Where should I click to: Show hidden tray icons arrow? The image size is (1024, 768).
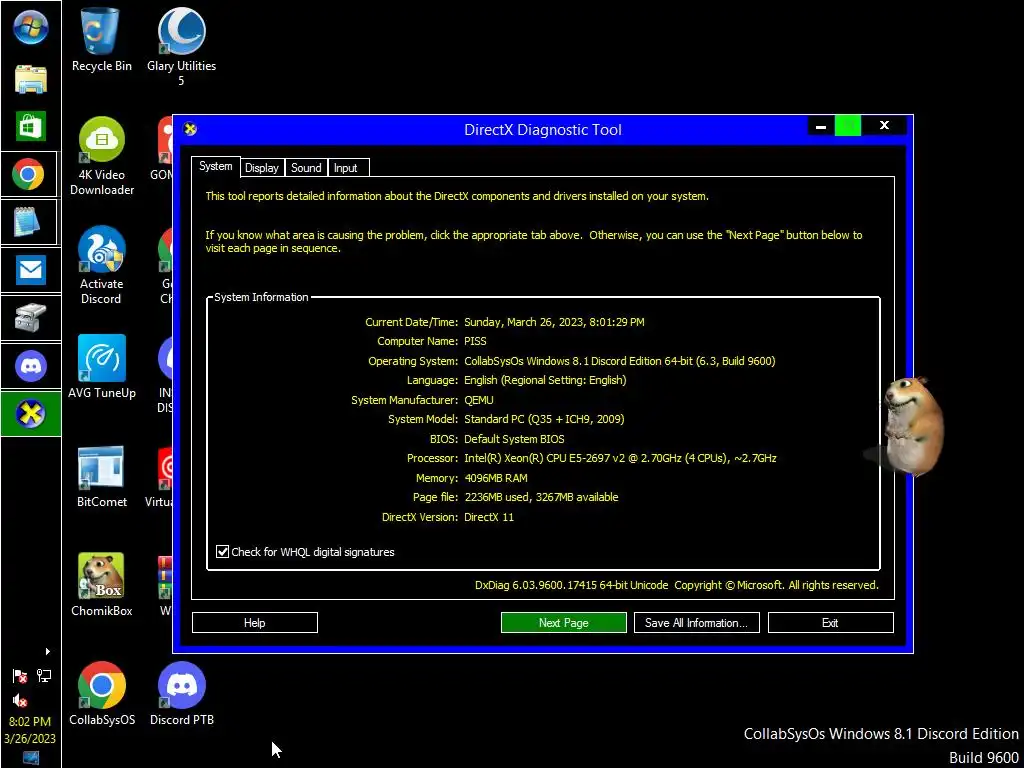[x=47, y=651]
